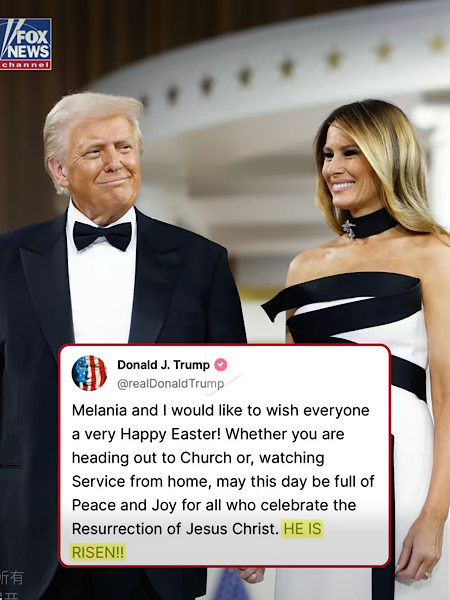Open the flag-painted profile avatar
Image resolution: width=450 pixels, height=600 pixels.
[90, 373]
